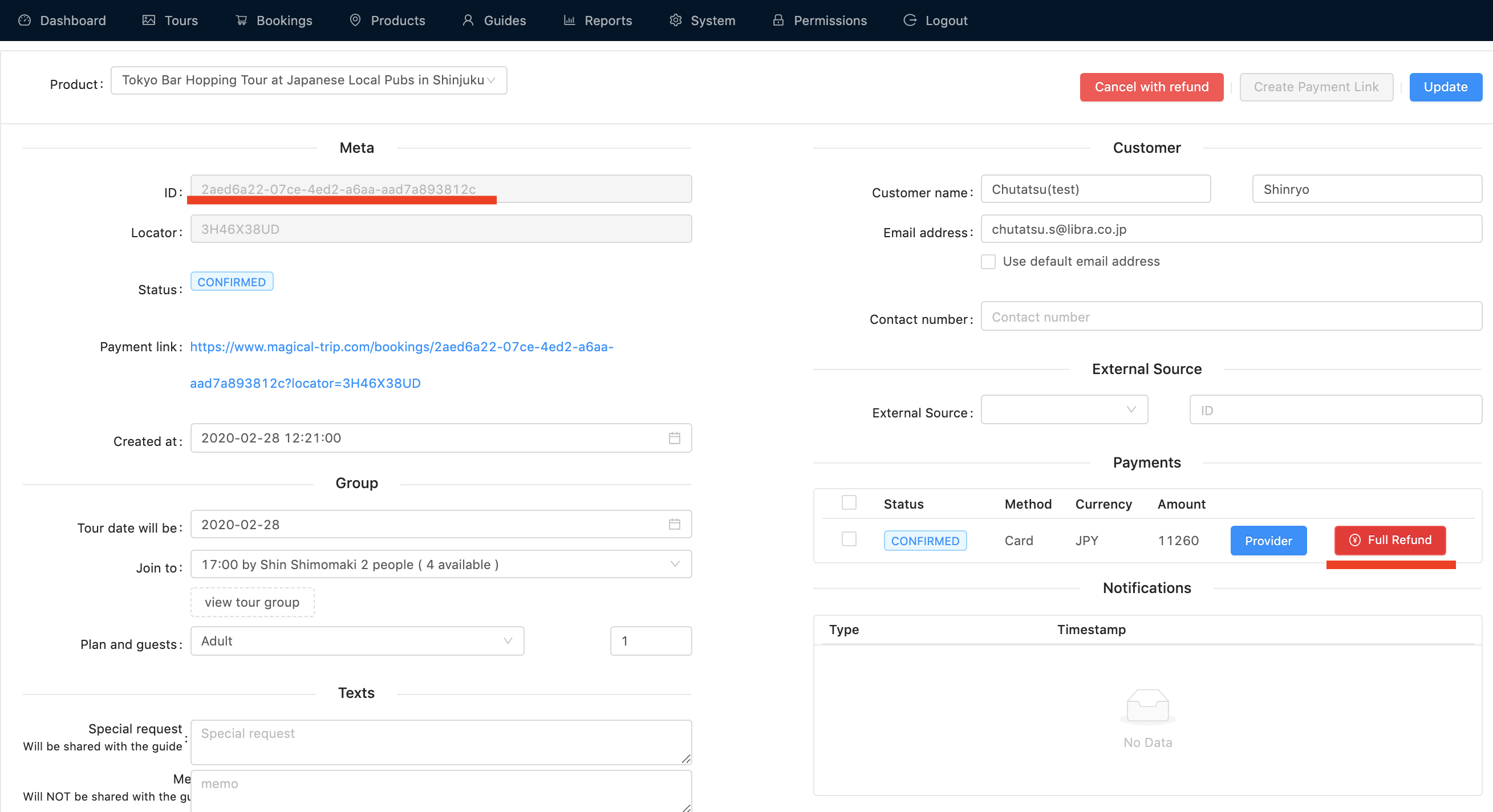The height and width of the screenshot is (812, 1493).
Task: Open the Product selection dropdown
Action: [x=309, y=80]
